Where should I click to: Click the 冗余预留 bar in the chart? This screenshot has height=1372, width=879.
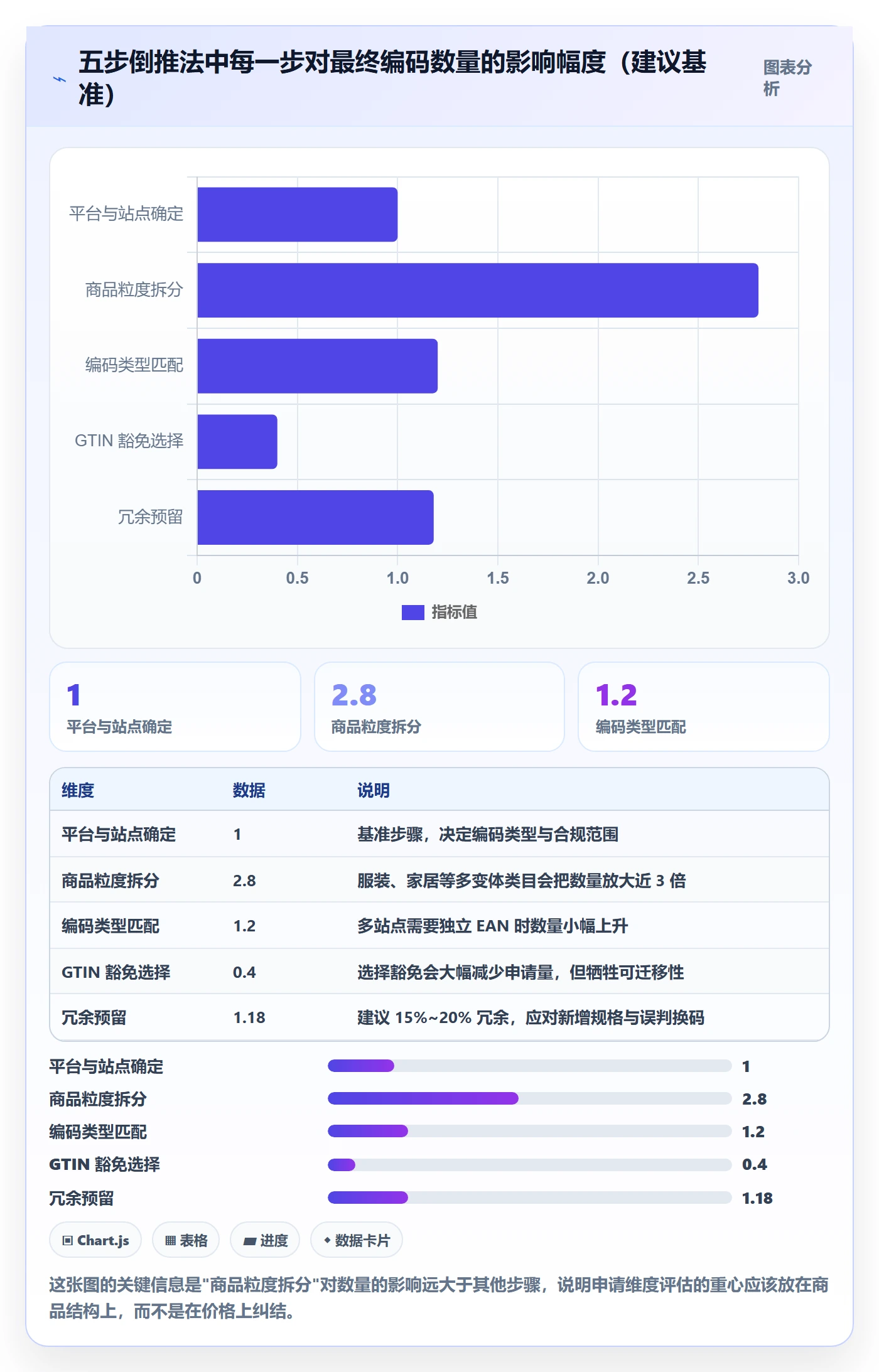tap(315, 517)
